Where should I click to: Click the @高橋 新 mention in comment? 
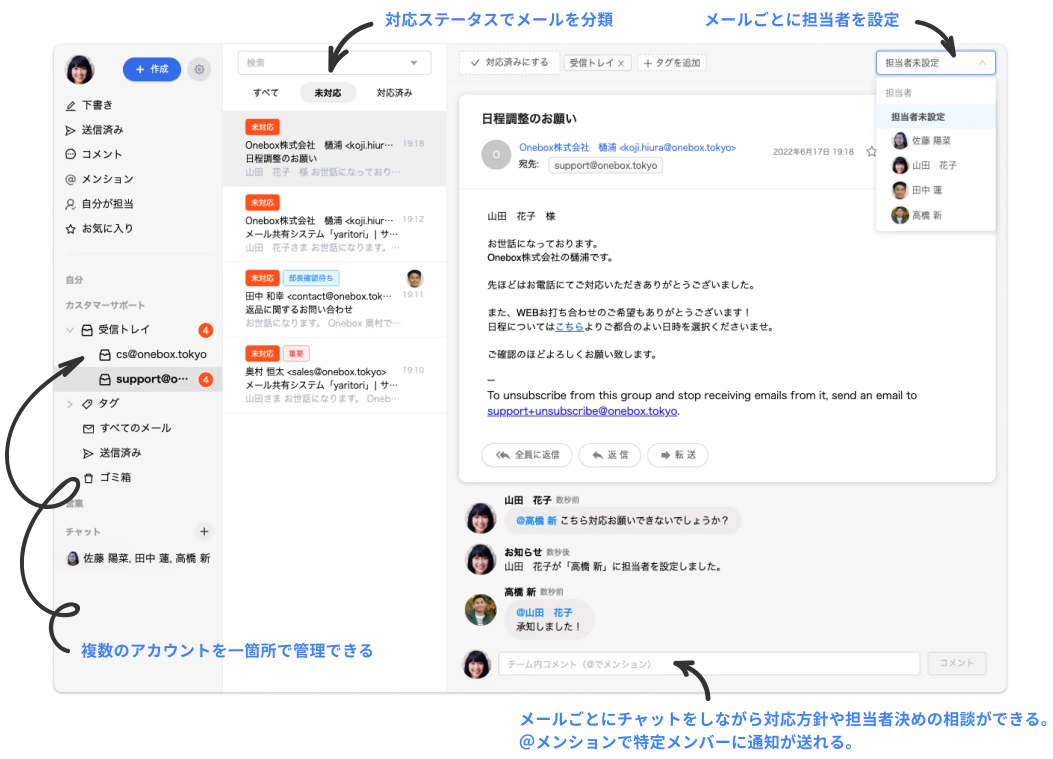tap(536, 521)
